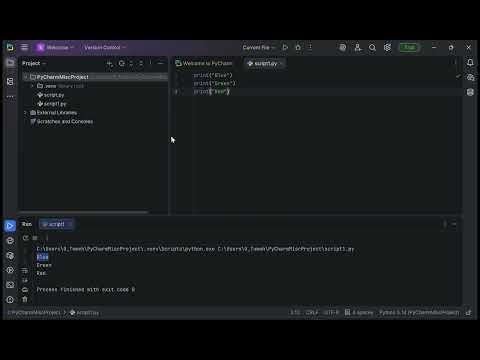The width and height of the screenshot is (480, 360).
Task: Rerun script1 in Run panel
Action: [x=26, y=238]
